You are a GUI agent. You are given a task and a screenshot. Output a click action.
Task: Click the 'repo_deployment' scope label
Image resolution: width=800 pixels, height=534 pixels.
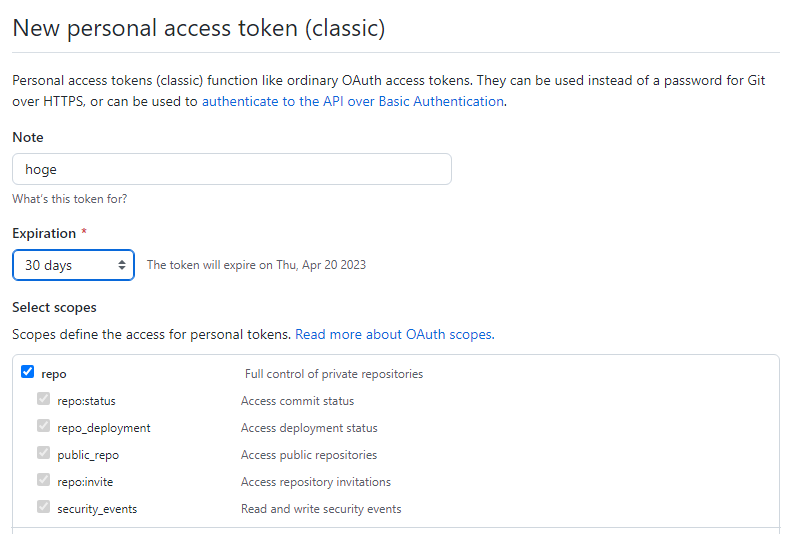coord(104,428)
